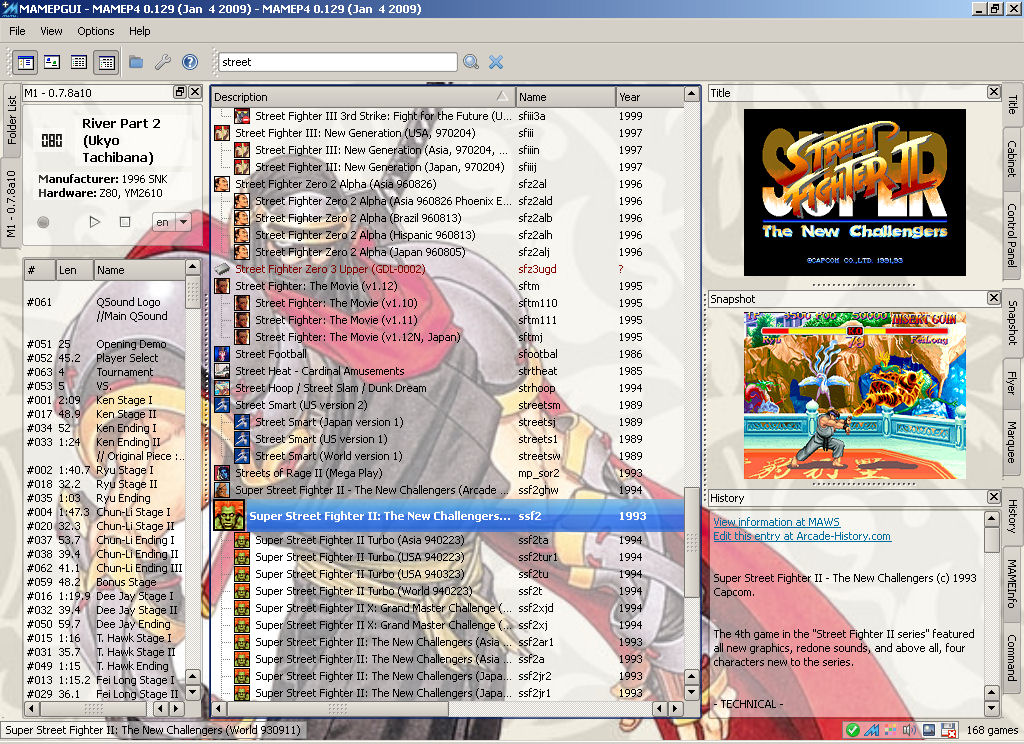Click the game icon beside Street Football
The image size is (1024, 744).
coord(222,354)
